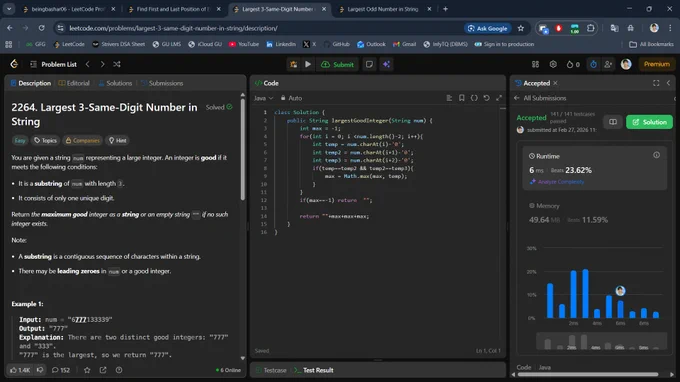Switch to the Solutions tab

(x=115, y=83)
